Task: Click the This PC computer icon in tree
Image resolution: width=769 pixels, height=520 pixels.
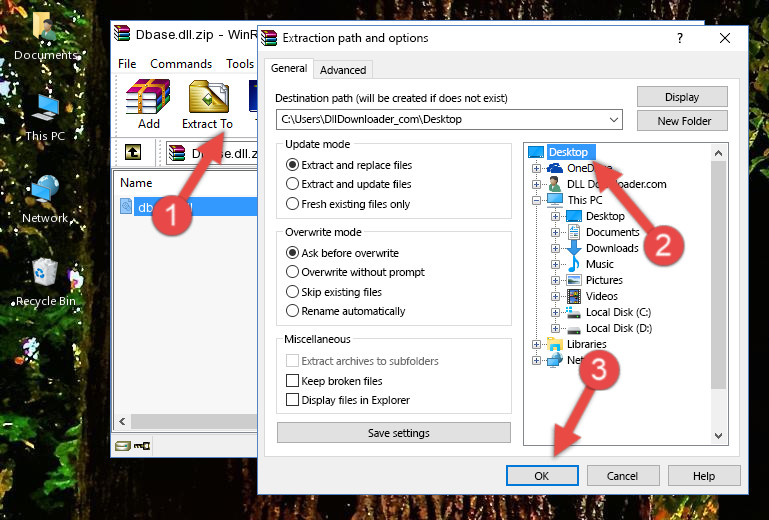Action: 555,200
